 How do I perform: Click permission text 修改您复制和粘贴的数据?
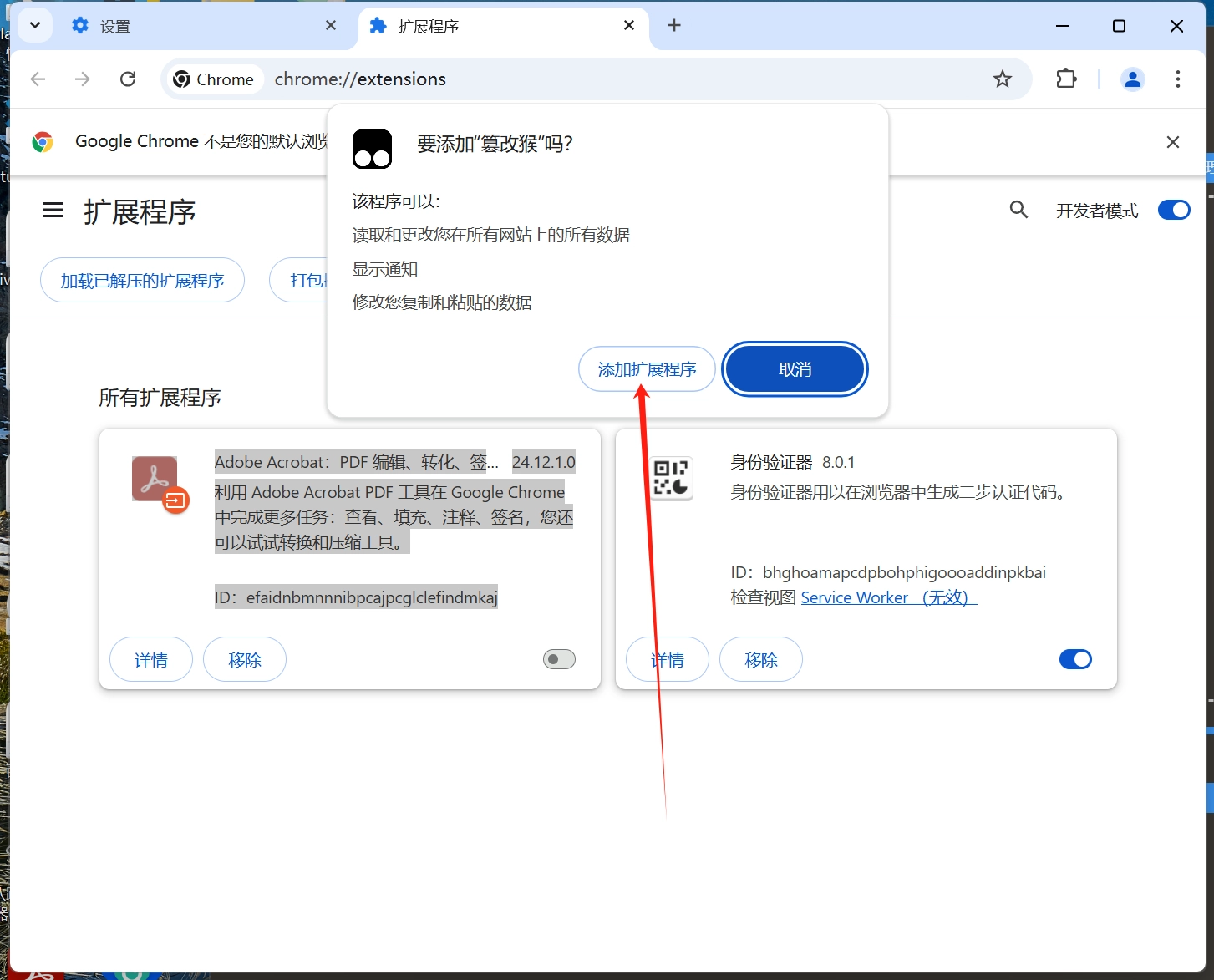coord(442,302)
